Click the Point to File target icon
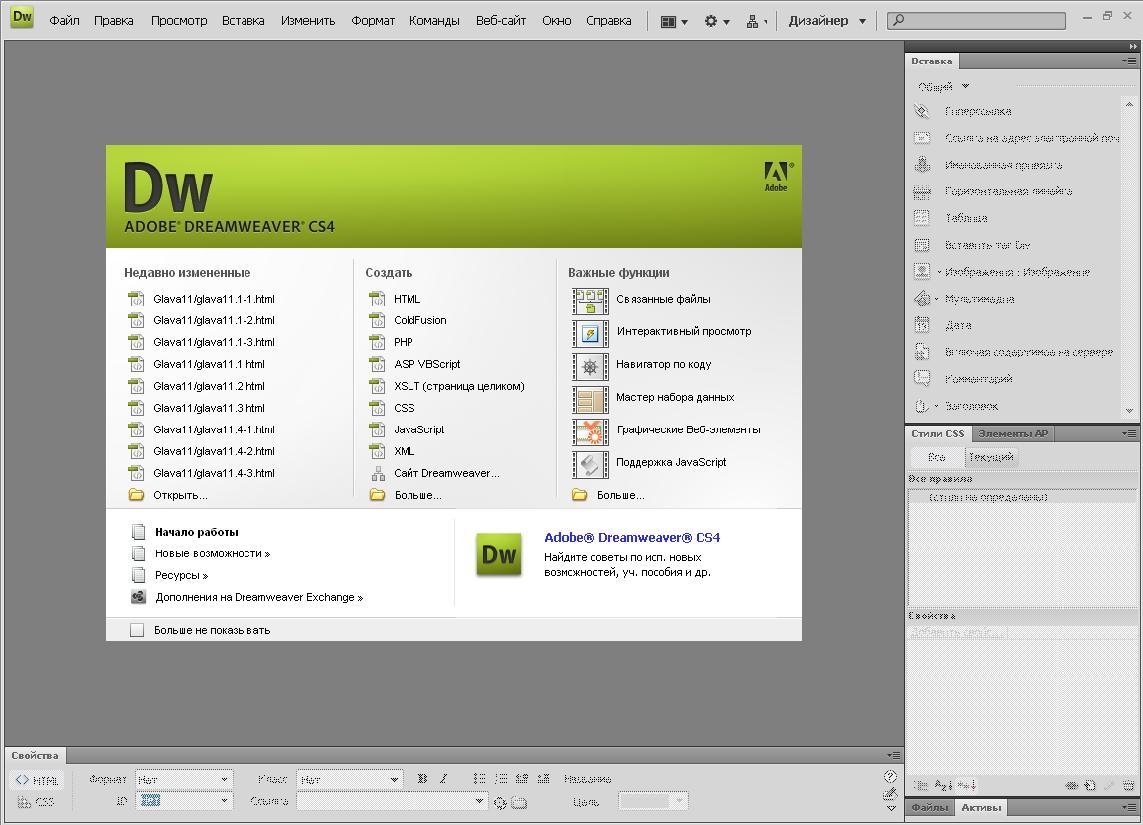Viewport: 1143px width, 825px height. pyautogui.click(x=500, y=802)
